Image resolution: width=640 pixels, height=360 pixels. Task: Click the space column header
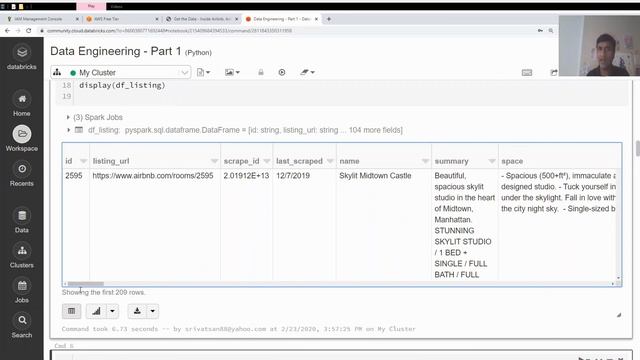click(512, 161)
